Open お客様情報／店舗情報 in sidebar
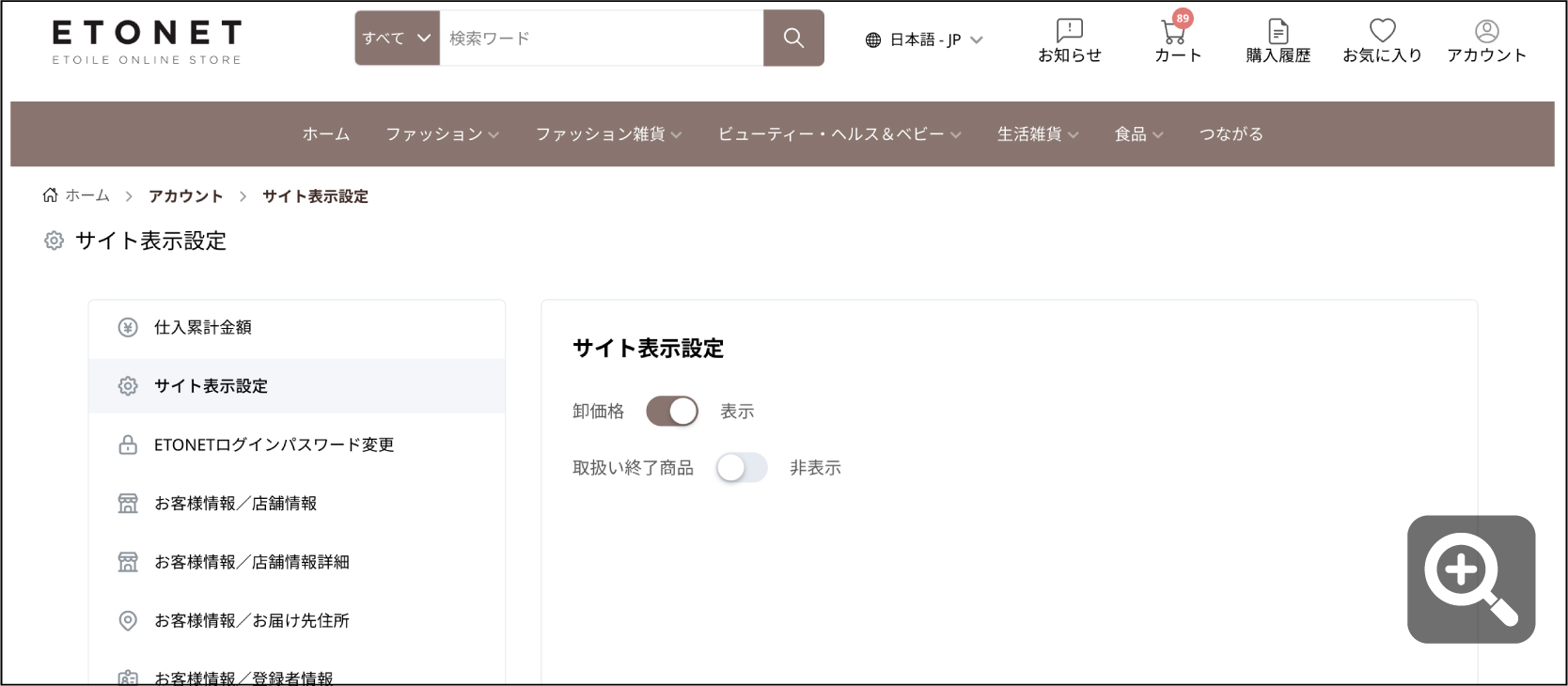Image resolution: width=1568 pixels, height=686 pixels. pos(297,504)
